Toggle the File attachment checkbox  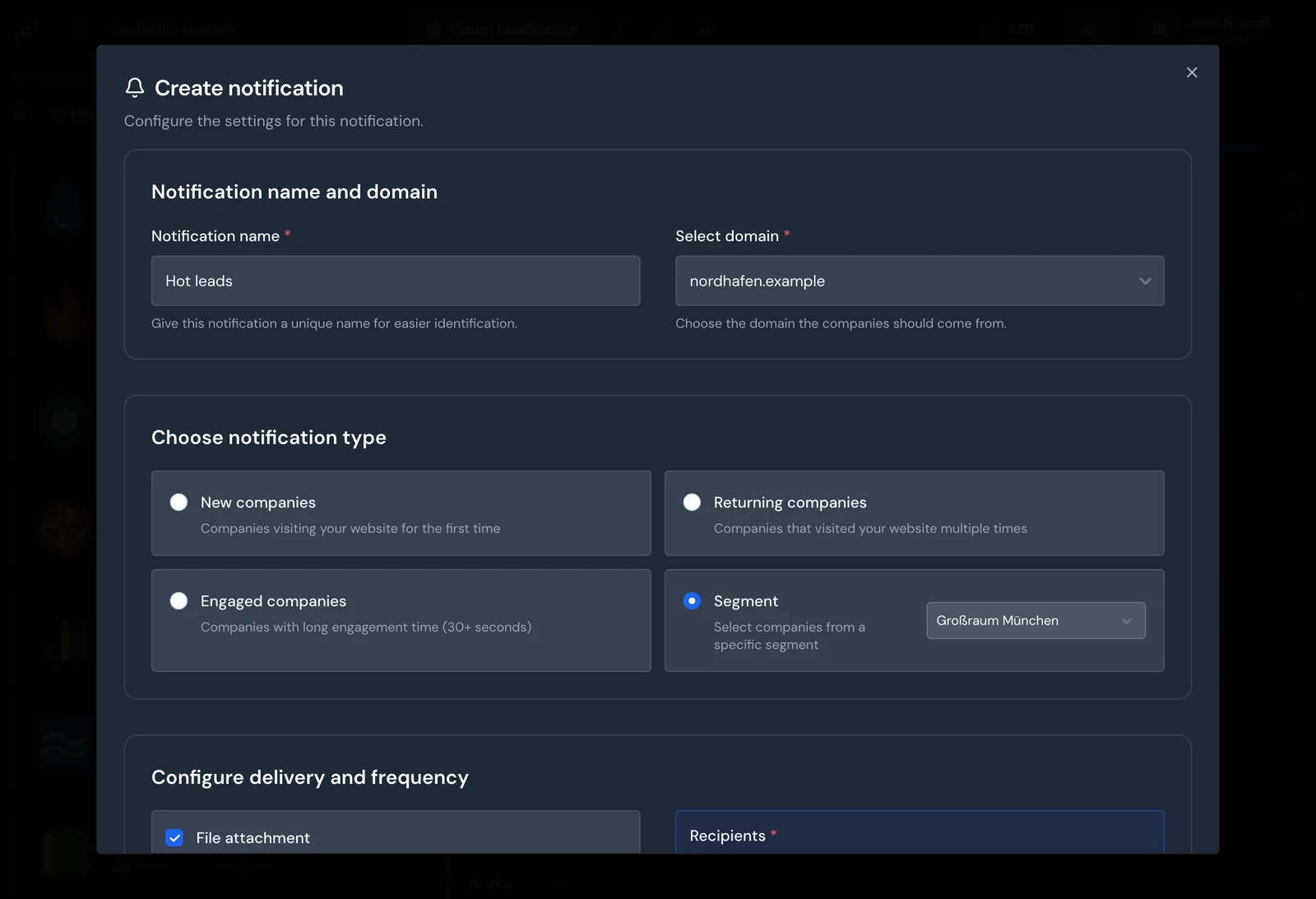pos(174,837)
